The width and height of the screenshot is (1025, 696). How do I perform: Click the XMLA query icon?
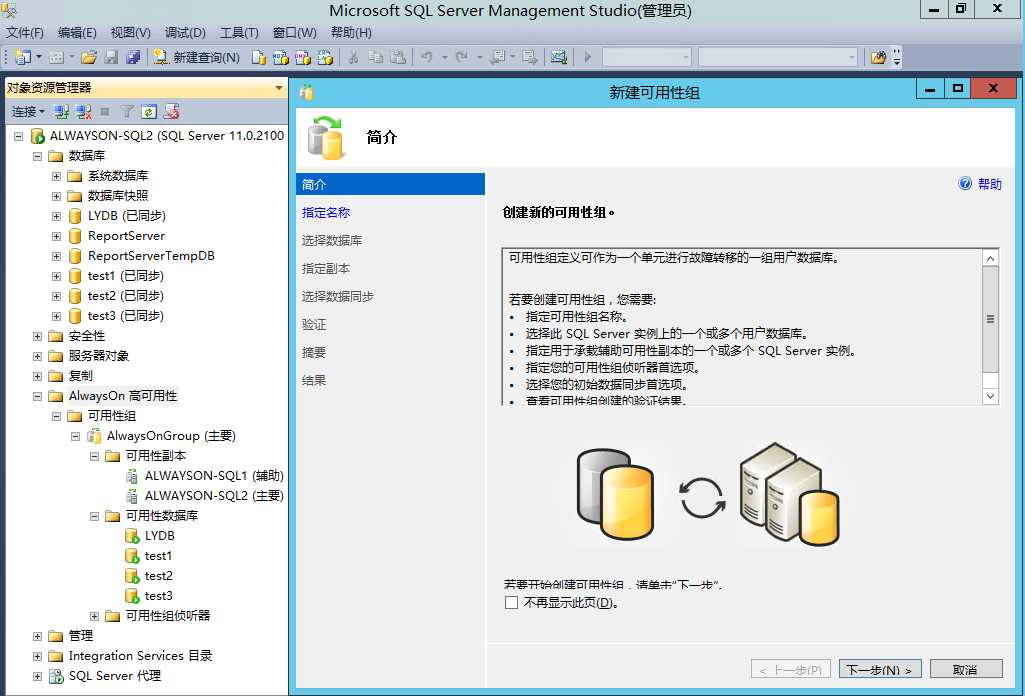[325, 58]
